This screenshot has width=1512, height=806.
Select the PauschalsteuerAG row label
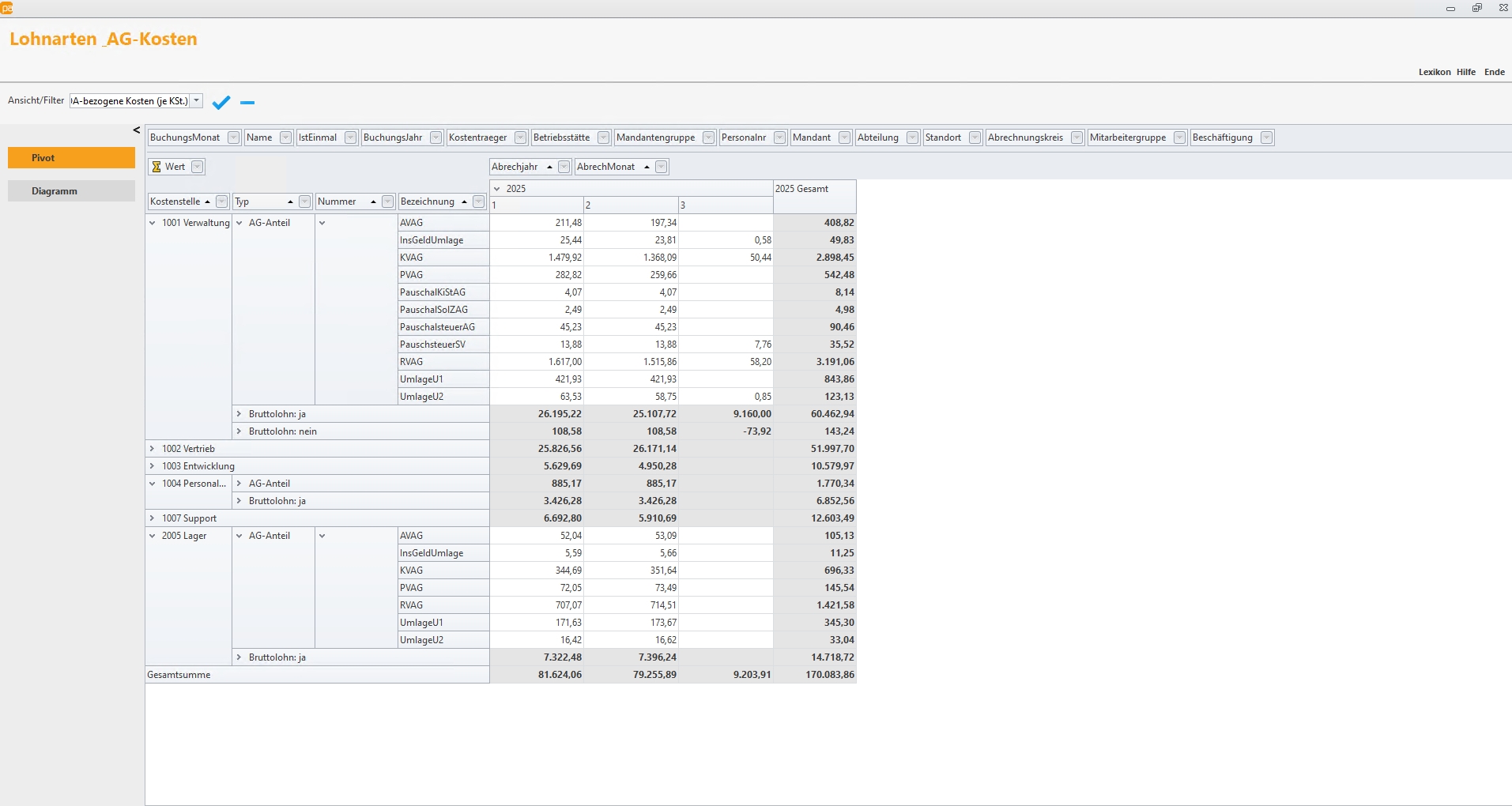click(443, 327)
